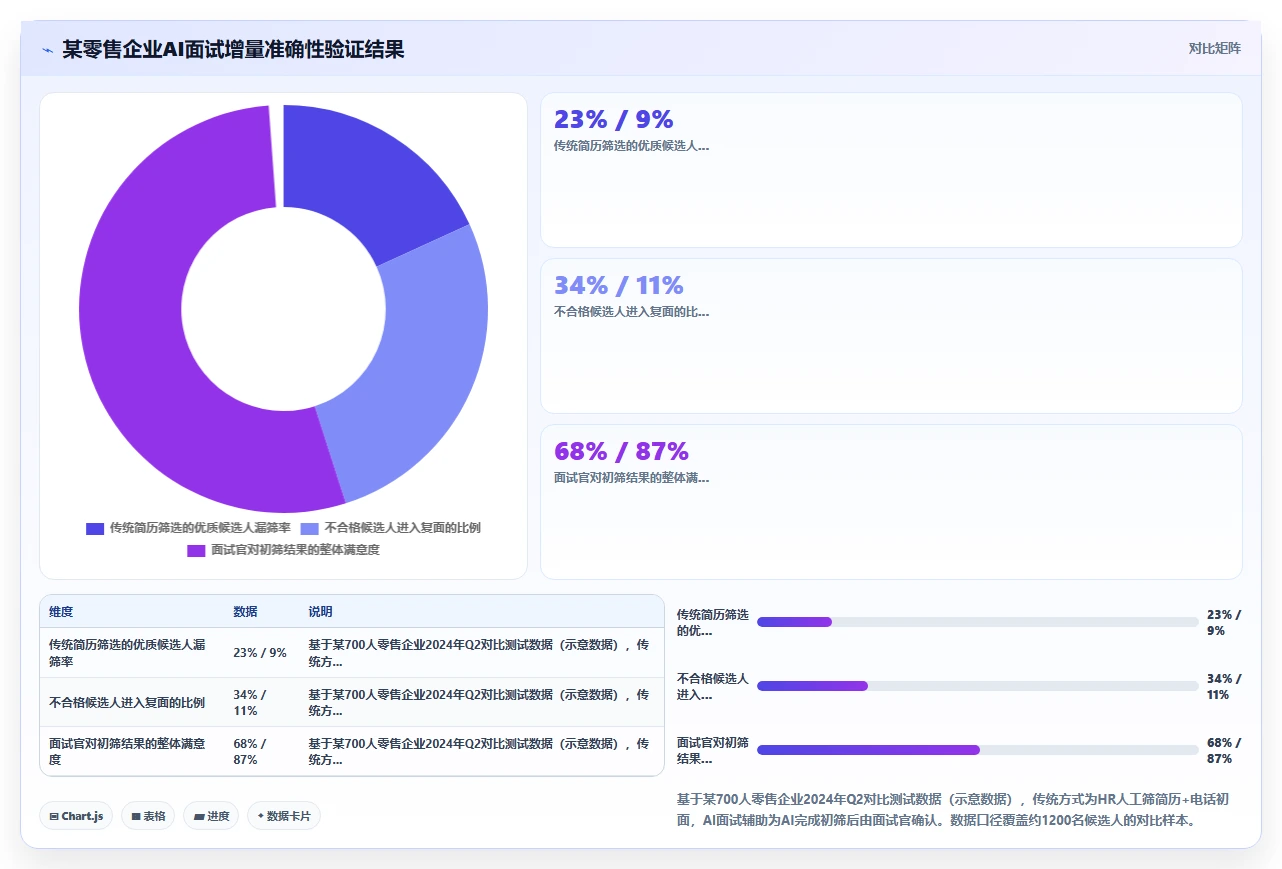This screenshot has width=1282, height=869.
Task: Open the 34% / 11% data card value
Action: coord(619,286)
